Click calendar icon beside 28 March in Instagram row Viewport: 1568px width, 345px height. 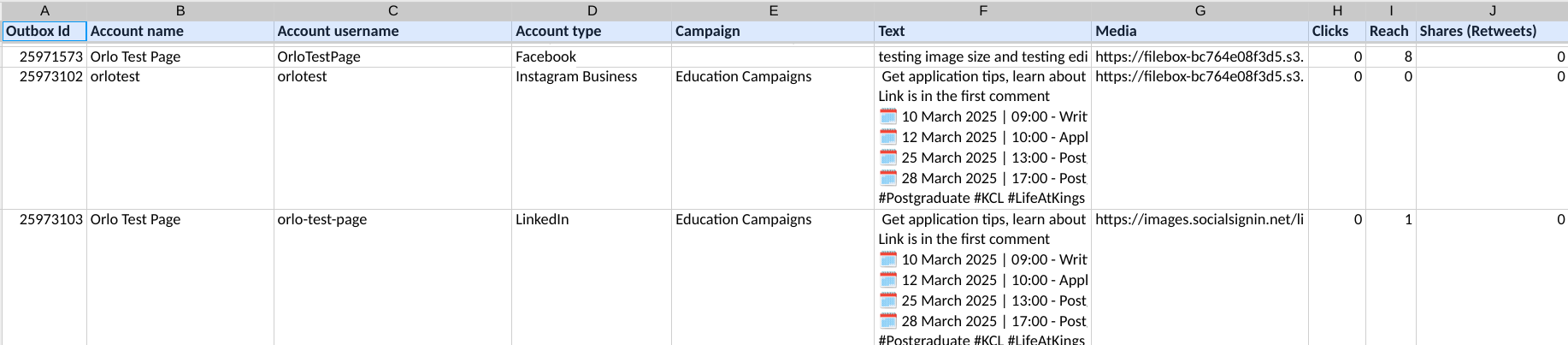click(x=888, y=178)
